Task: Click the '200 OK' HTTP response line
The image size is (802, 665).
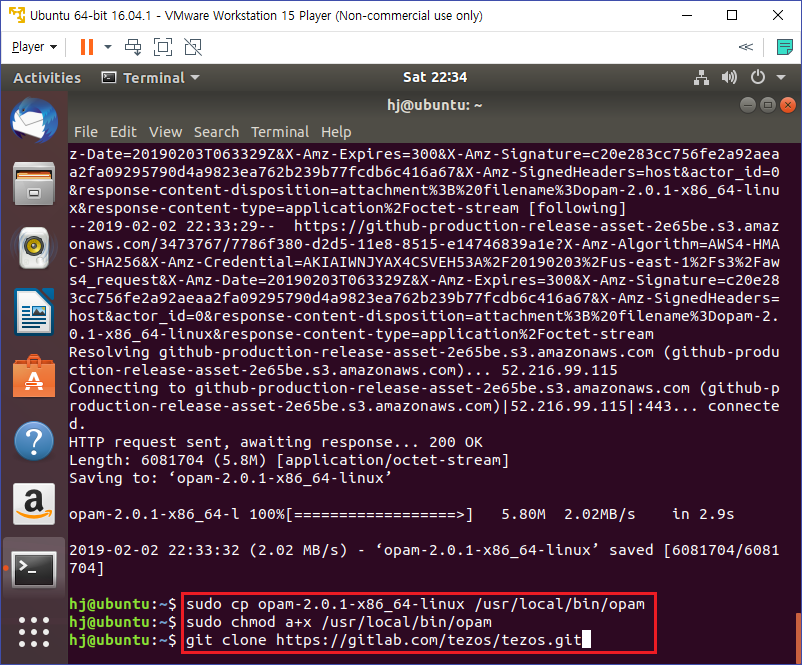Action: [x=276, y=442]
